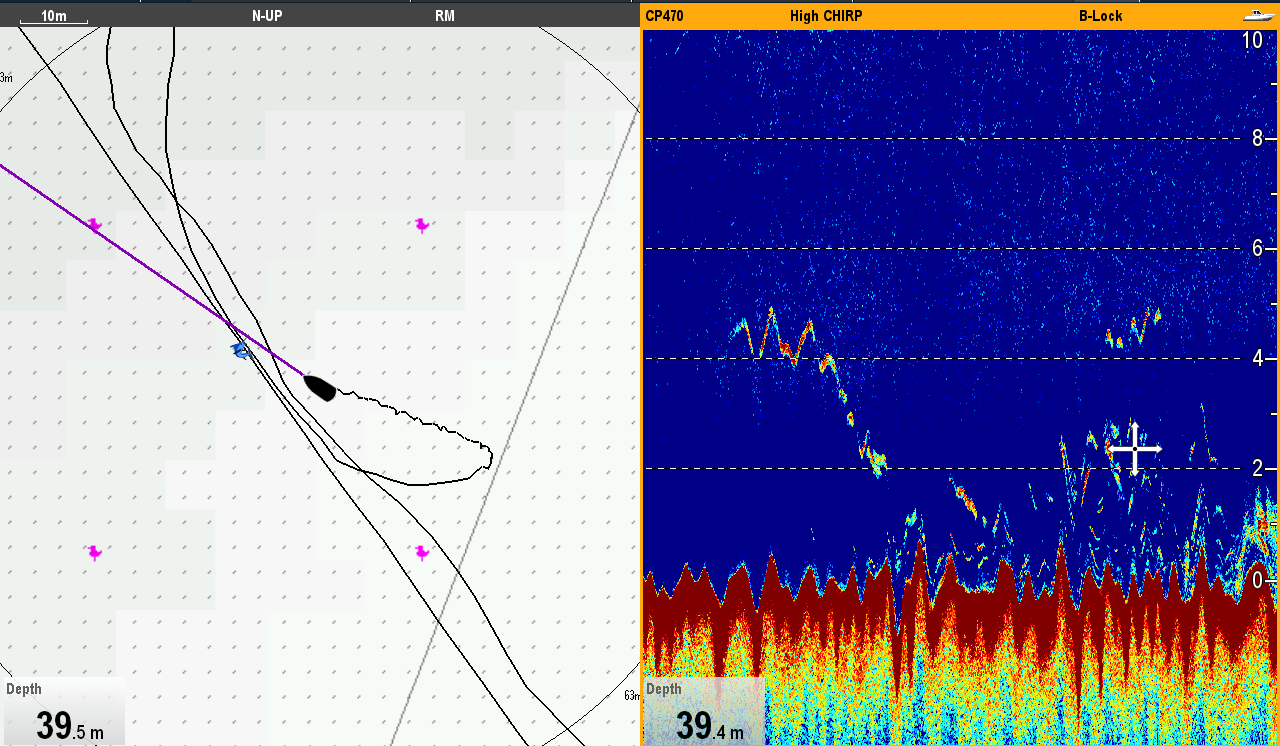Select the upper-right magenta bird waypoint
The image size is (1280, 746).
point(422,225)
